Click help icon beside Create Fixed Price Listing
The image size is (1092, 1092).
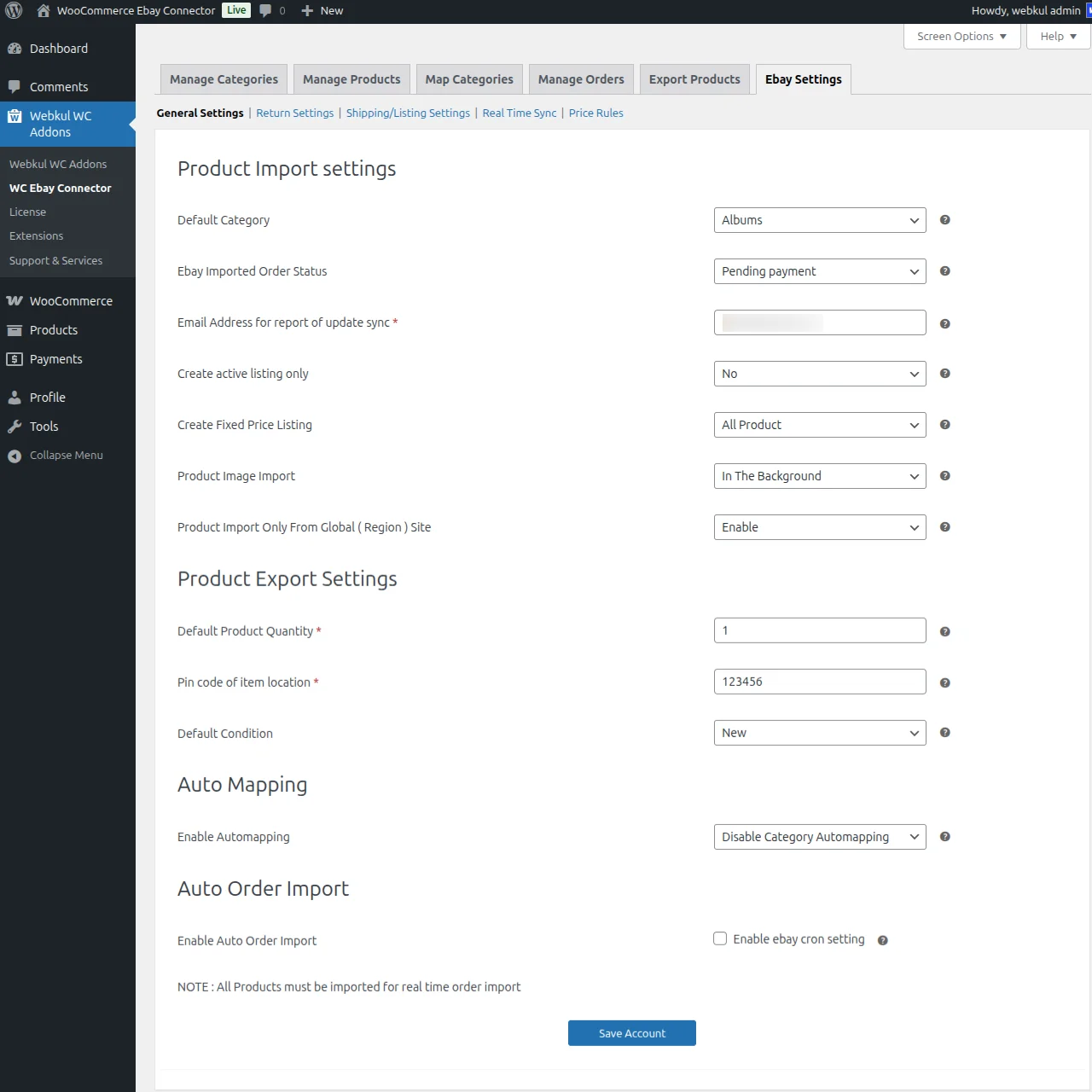coord(945,425)
